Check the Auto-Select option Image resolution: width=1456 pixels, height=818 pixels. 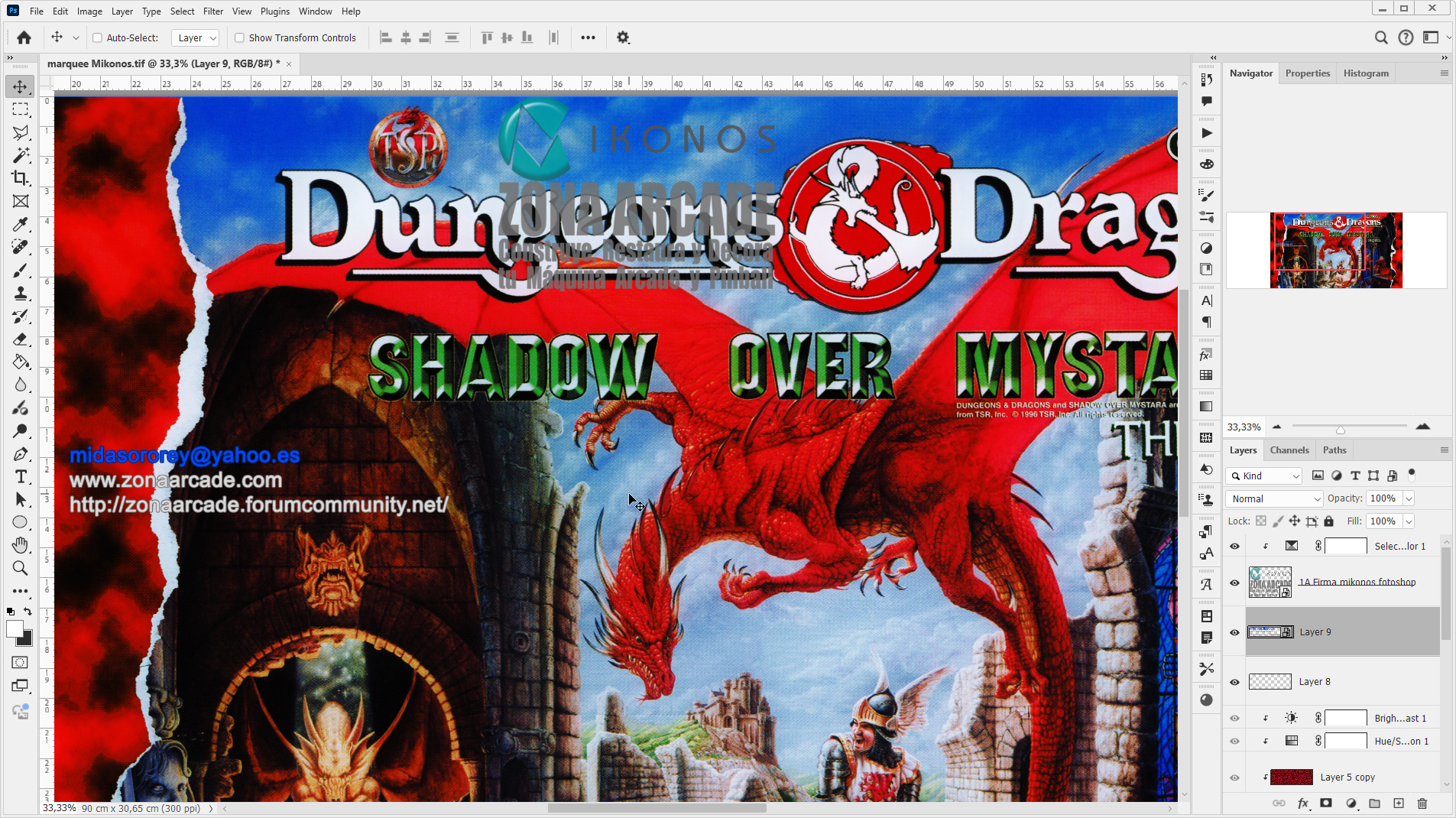pos(98,37)
